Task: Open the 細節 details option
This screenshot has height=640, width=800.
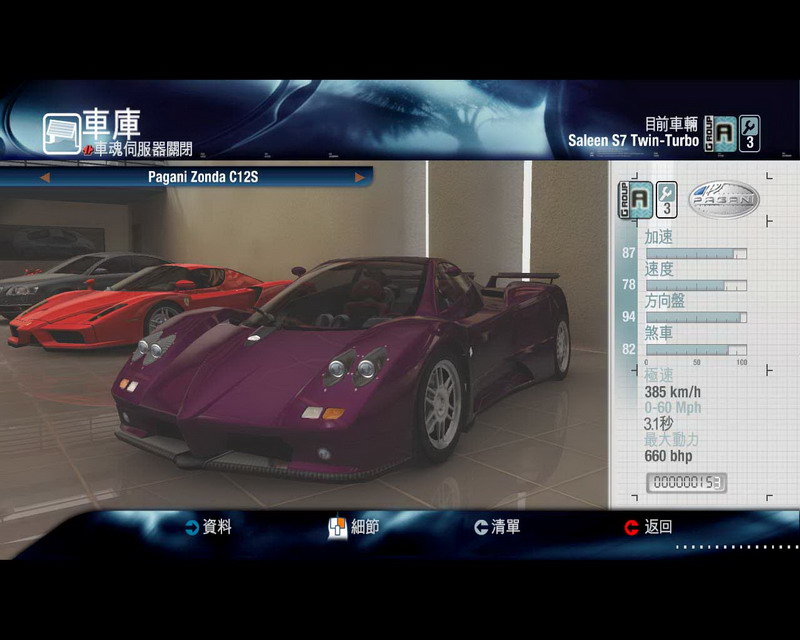Action: click(x=354, y=527)
